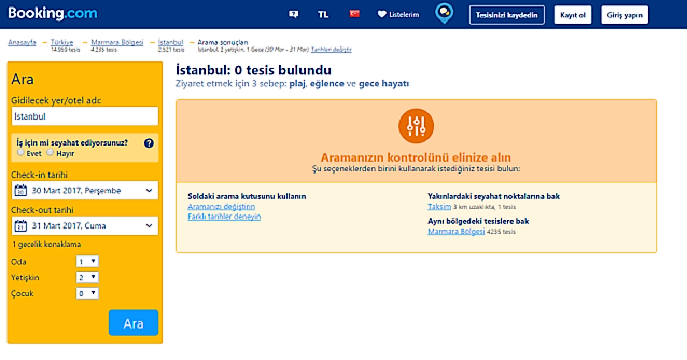Go to Anasayfa breadcrumb

22,42
